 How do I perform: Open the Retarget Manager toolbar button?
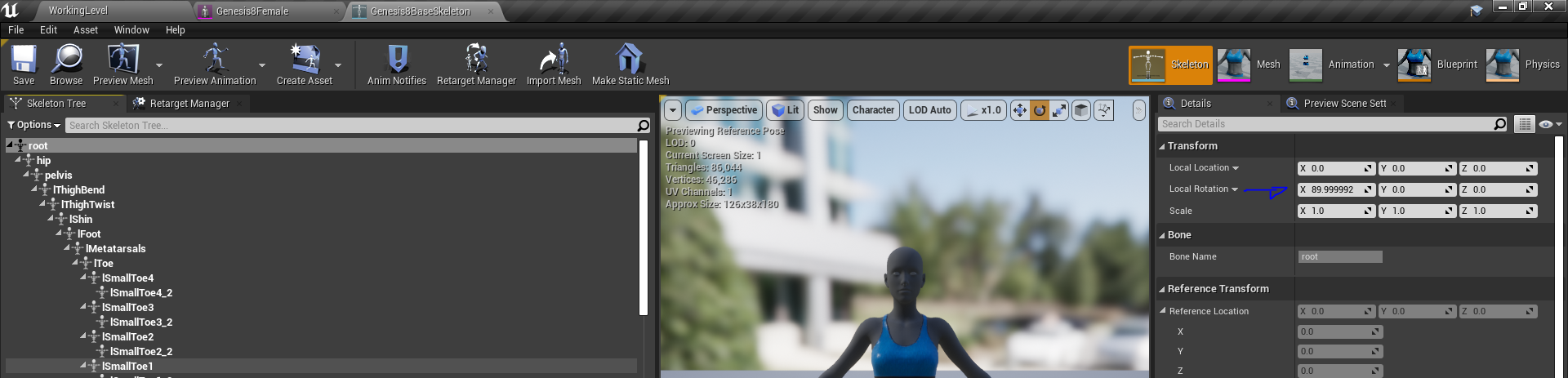pyautogui.click(x=476, y=64)
